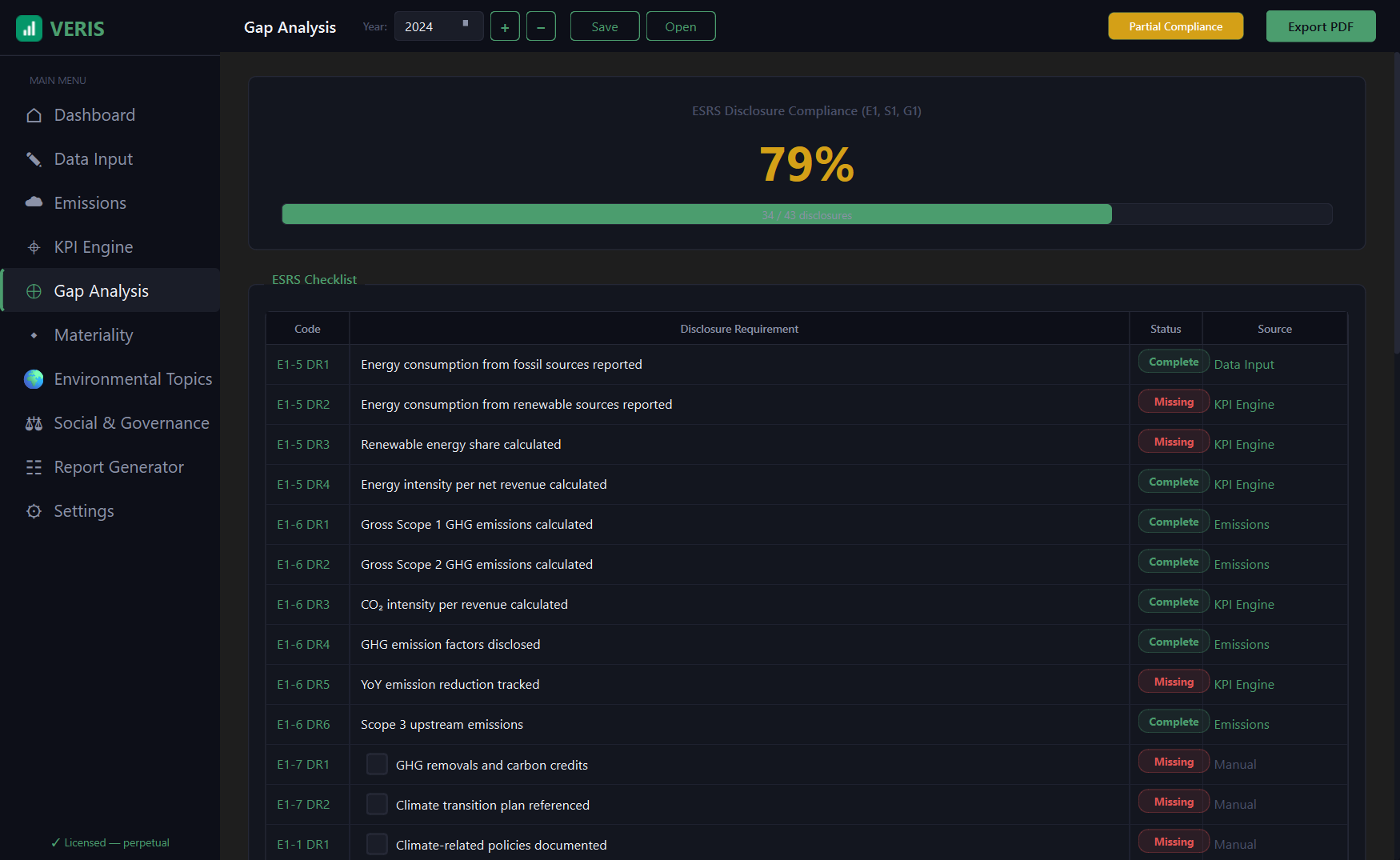Click the VERIS logo icon
The height and width of the screenshot is (860, 1400).
click(29, 28)
